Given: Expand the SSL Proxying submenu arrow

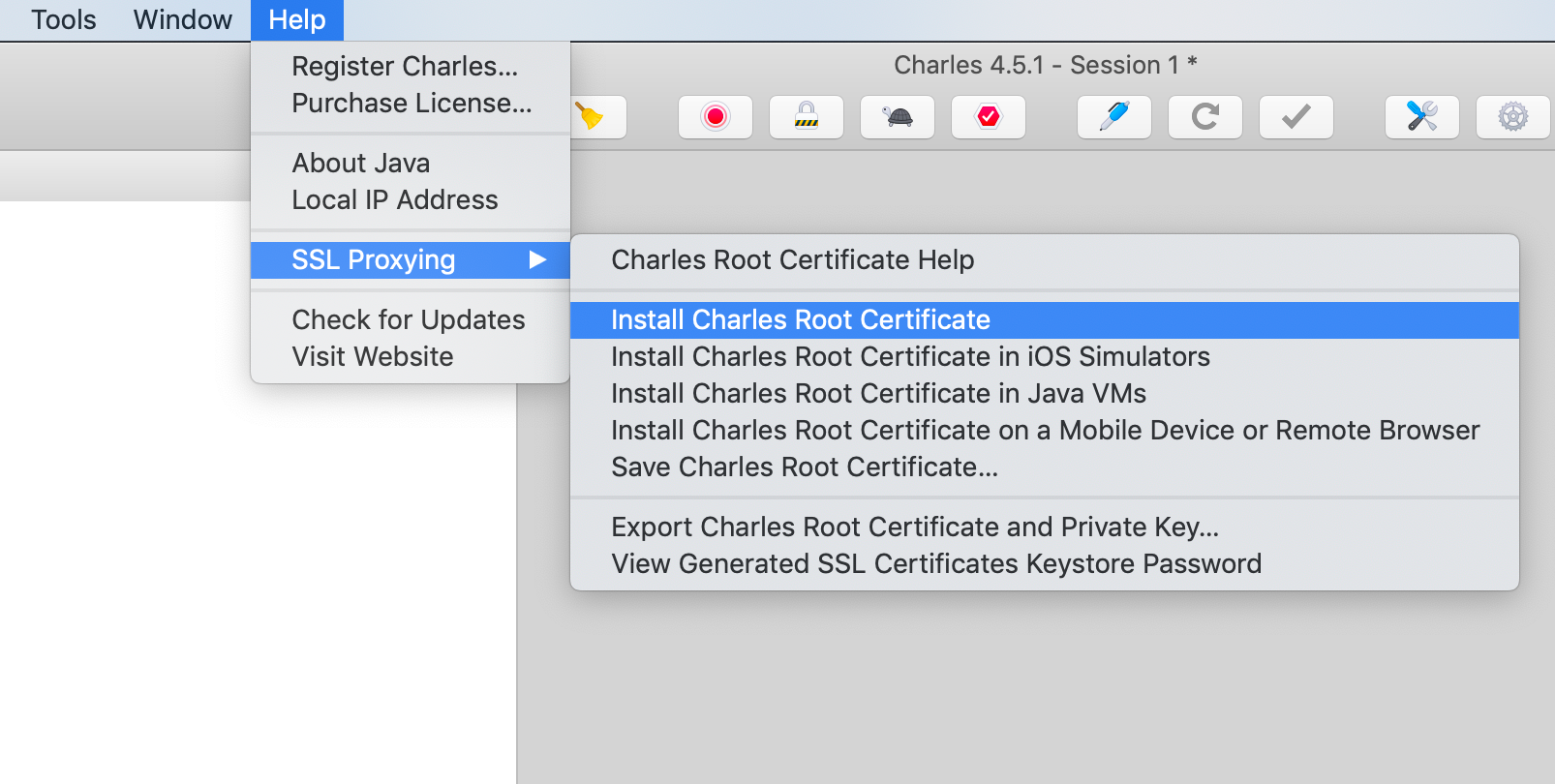Looking at the screenshot, I should point(537,259).
